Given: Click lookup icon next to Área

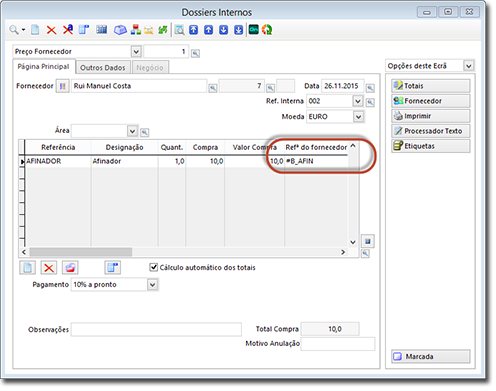Looking at the screenshot, I should point(144,132).
